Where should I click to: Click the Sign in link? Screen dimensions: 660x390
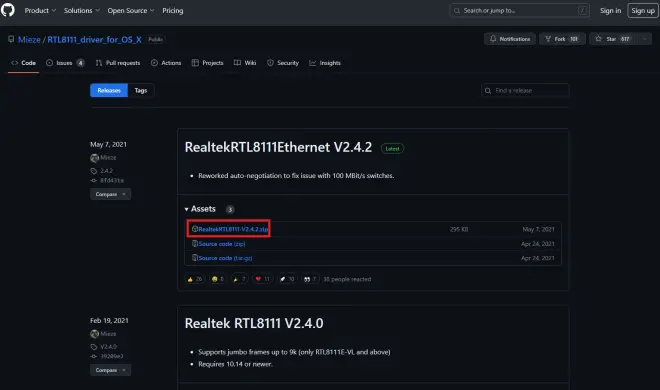[610, 11]
